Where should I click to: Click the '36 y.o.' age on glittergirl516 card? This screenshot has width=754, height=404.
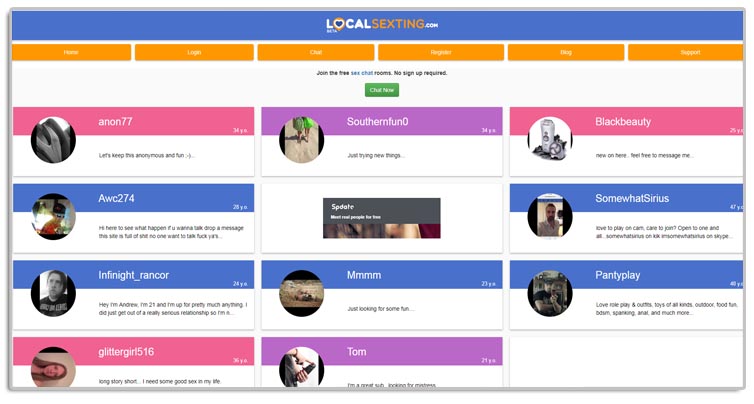click(x=240, y=360)
